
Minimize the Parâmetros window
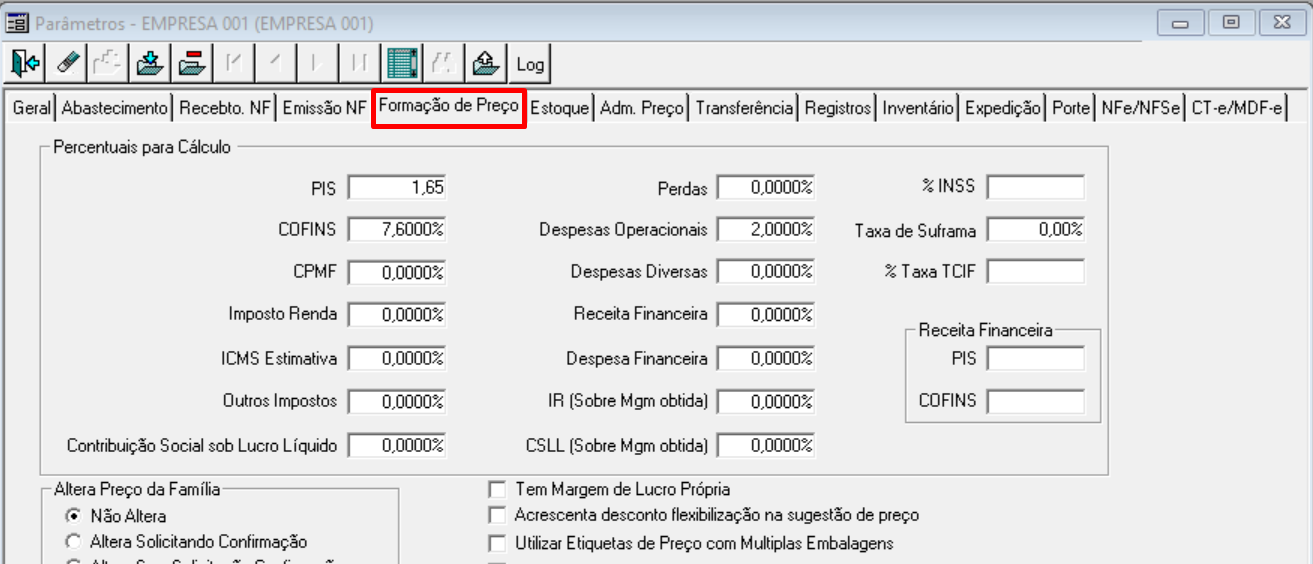point(1181,22)
